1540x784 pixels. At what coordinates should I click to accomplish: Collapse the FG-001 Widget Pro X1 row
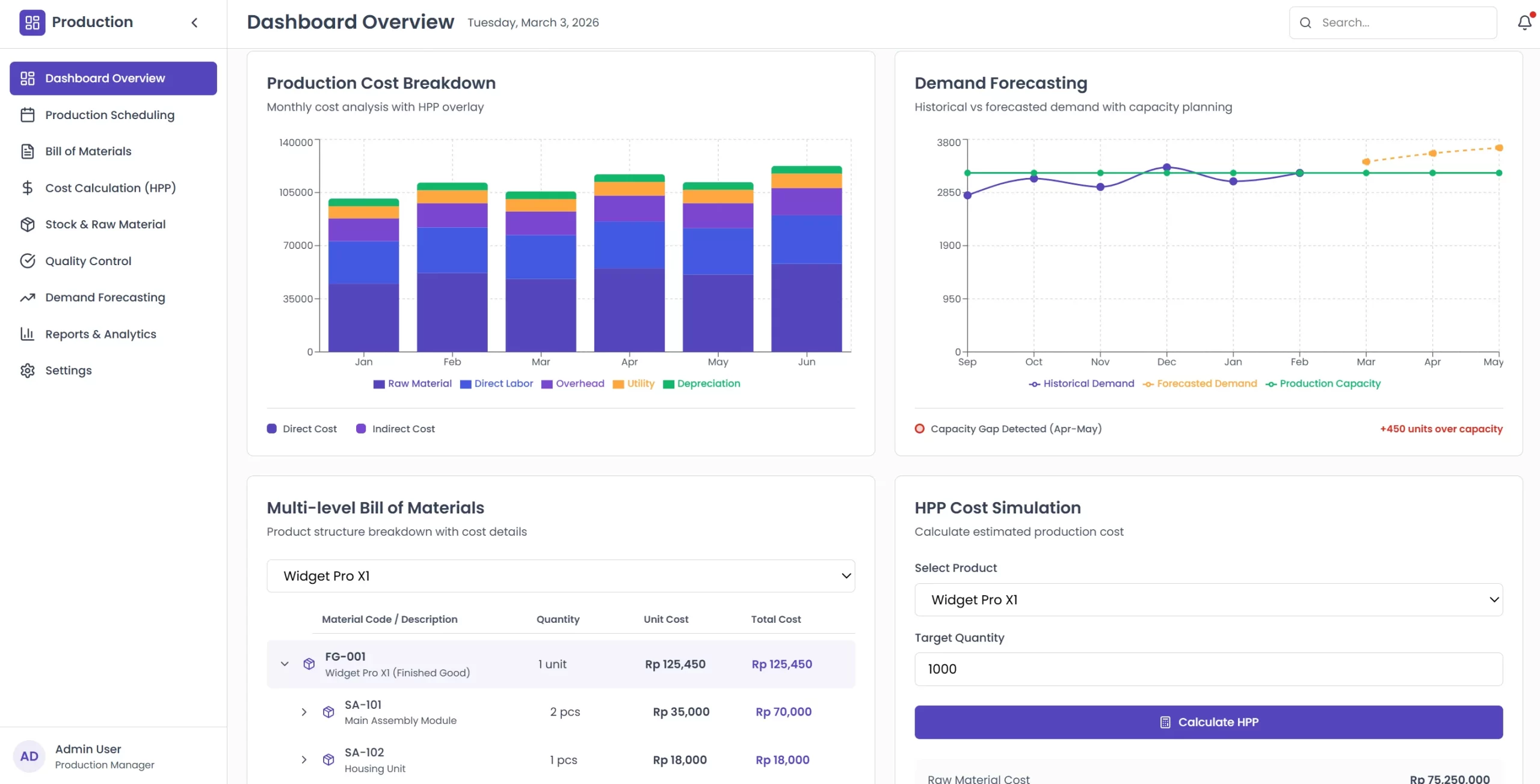coord(285,664)
